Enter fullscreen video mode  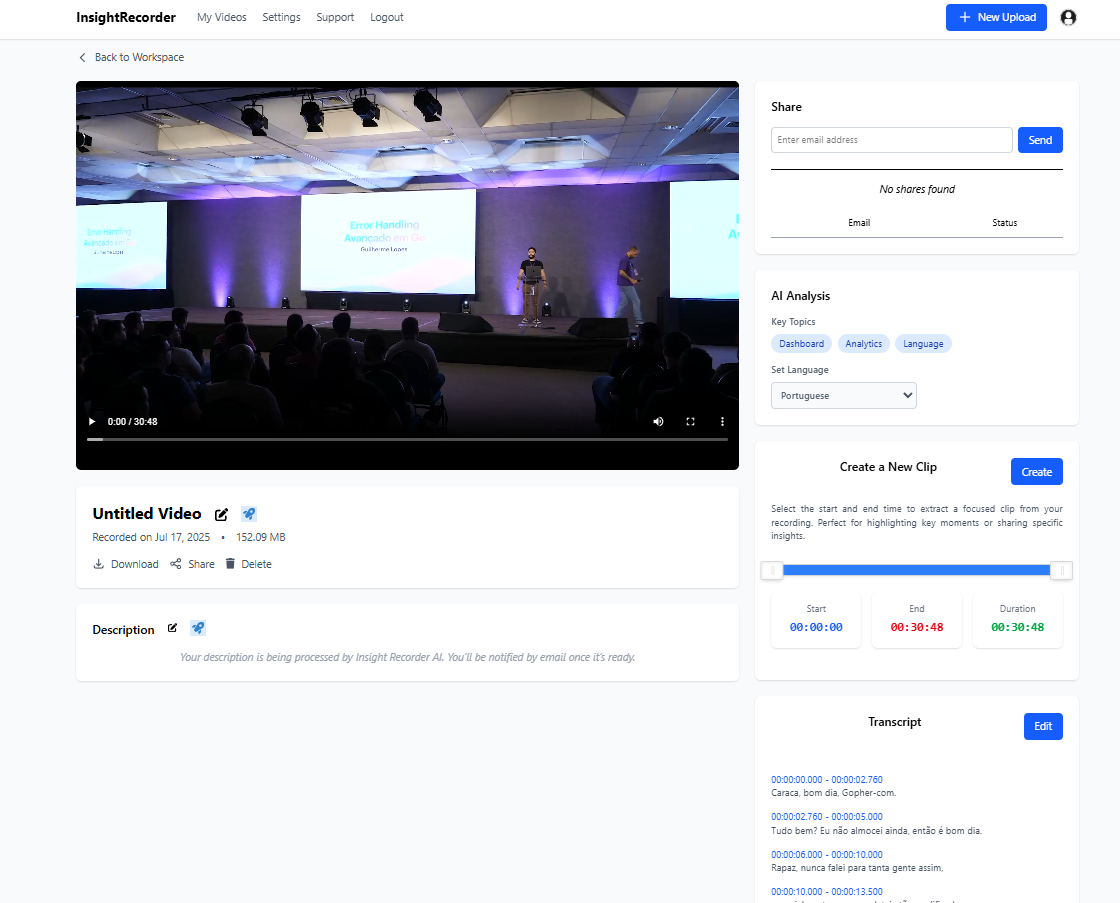690,421
